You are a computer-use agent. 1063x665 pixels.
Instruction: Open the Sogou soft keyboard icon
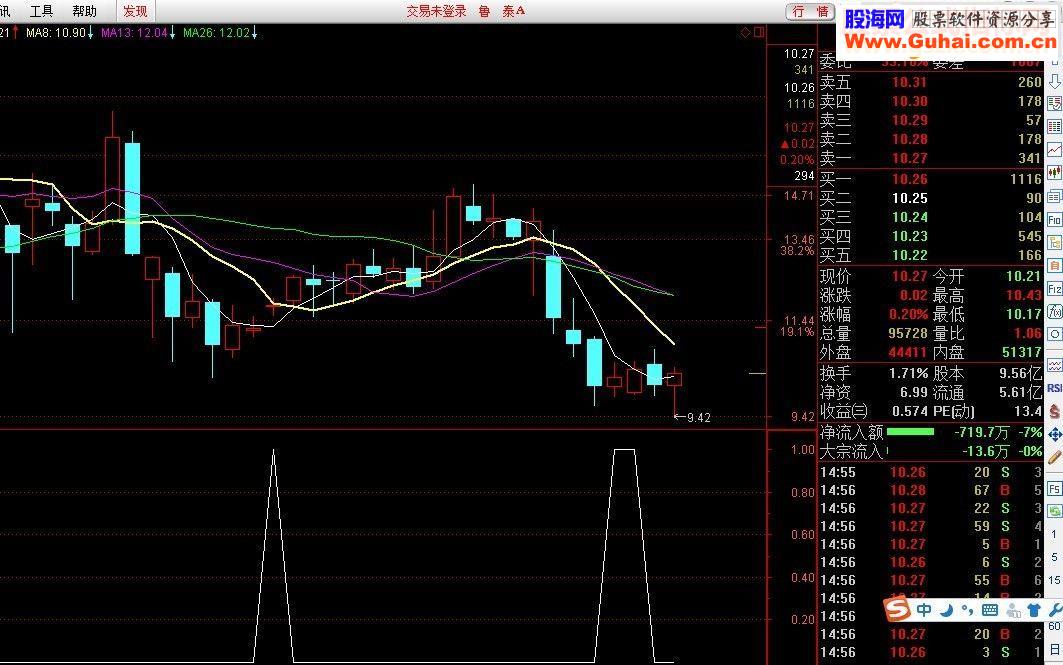pos(990,610)
